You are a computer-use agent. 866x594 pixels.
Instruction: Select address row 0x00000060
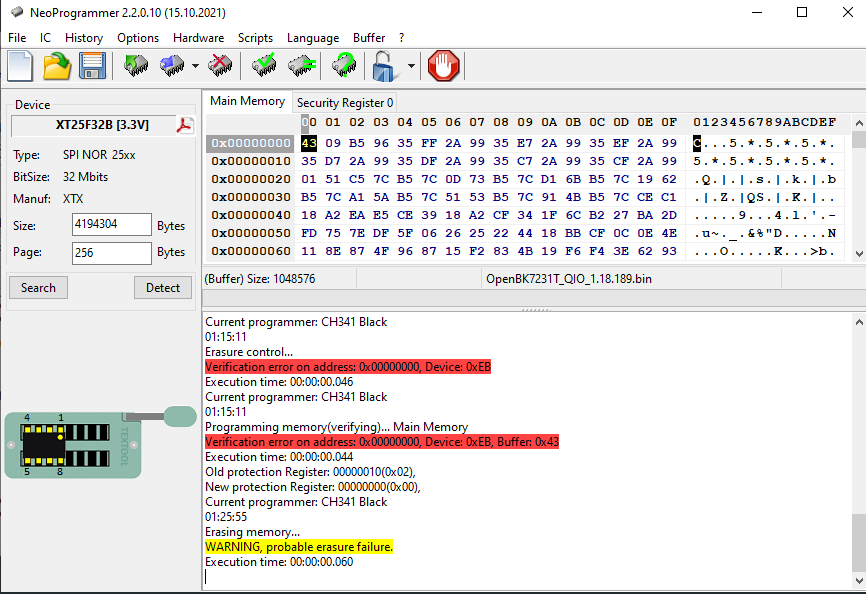(x=251, y=251)
